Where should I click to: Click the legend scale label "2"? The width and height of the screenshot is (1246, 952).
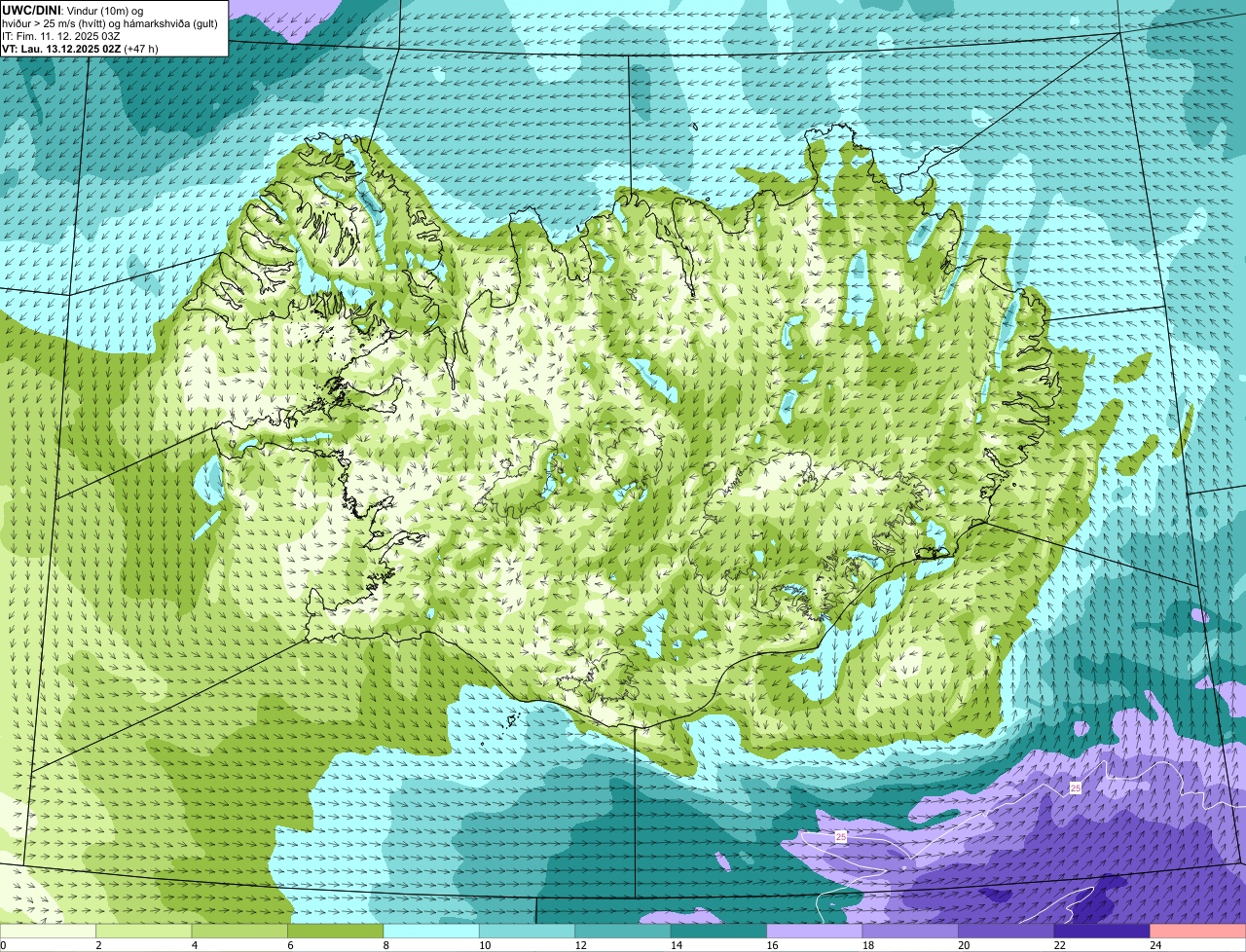click(98, 944)
